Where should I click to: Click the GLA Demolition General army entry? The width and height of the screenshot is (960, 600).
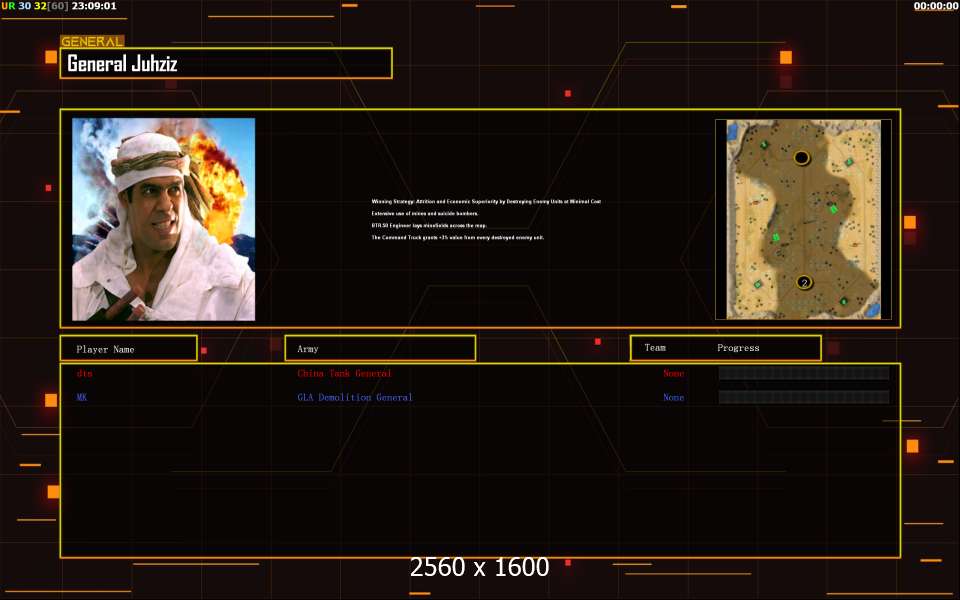point(354,397)
